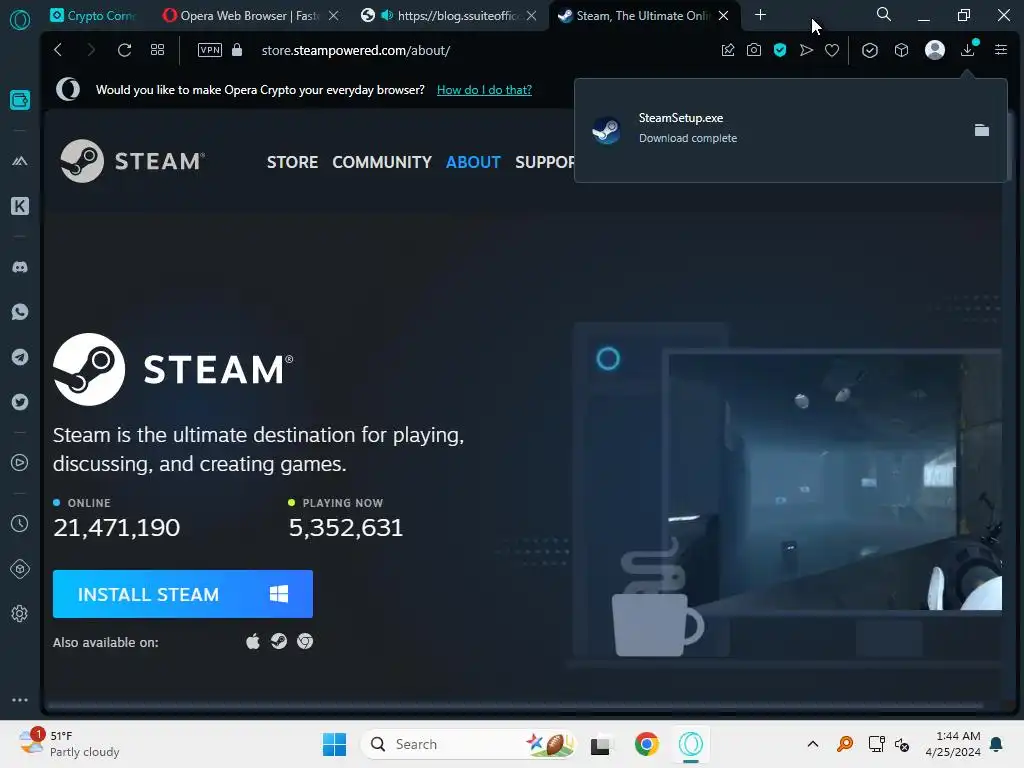1024x768 pixels.
Task: Open the checkmark circle toolbar icon
Action: [x=869, y=50]
